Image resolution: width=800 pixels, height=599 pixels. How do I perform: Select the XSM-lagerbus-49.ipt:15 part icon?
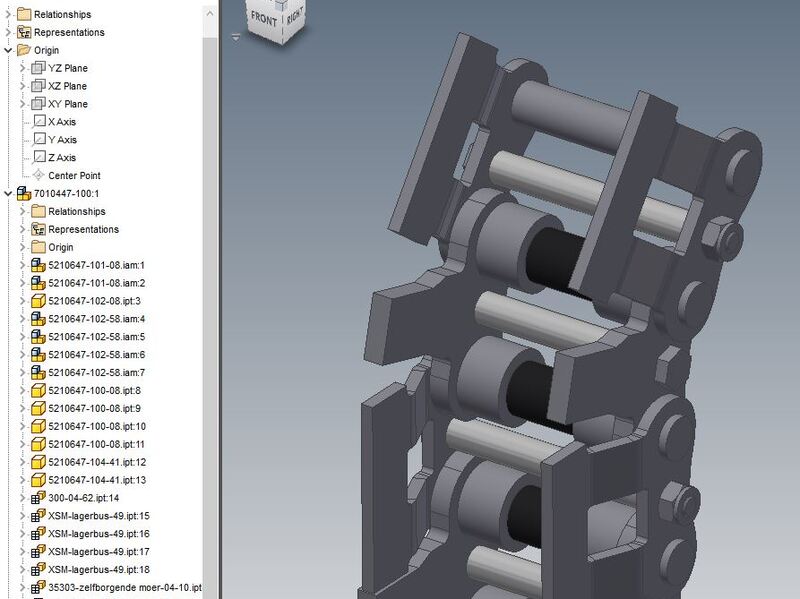tap(38, 515)
